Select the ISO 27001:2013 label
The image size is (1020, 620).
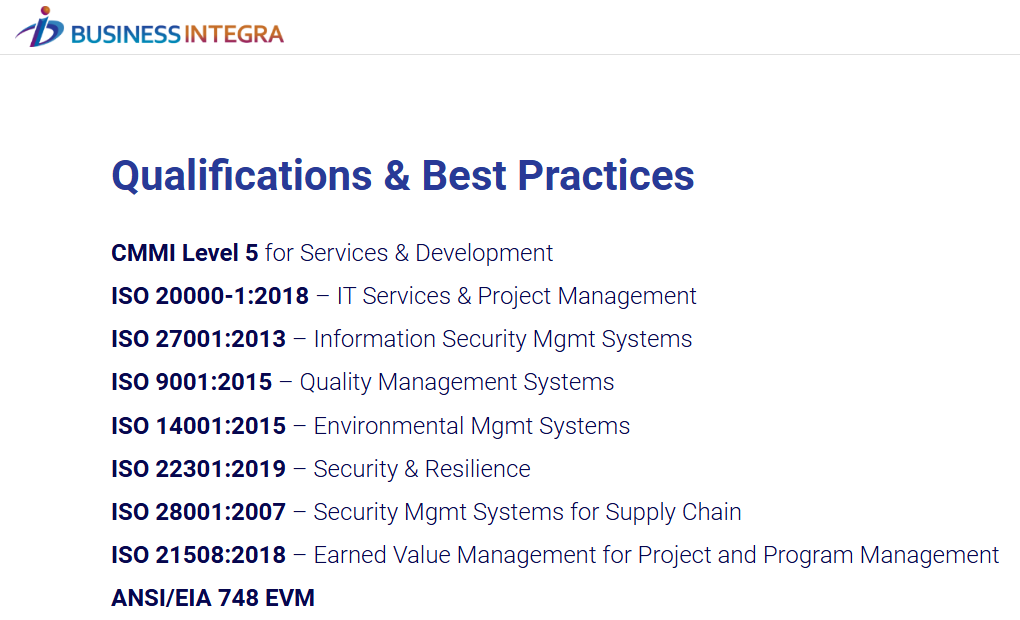point(198,339)
